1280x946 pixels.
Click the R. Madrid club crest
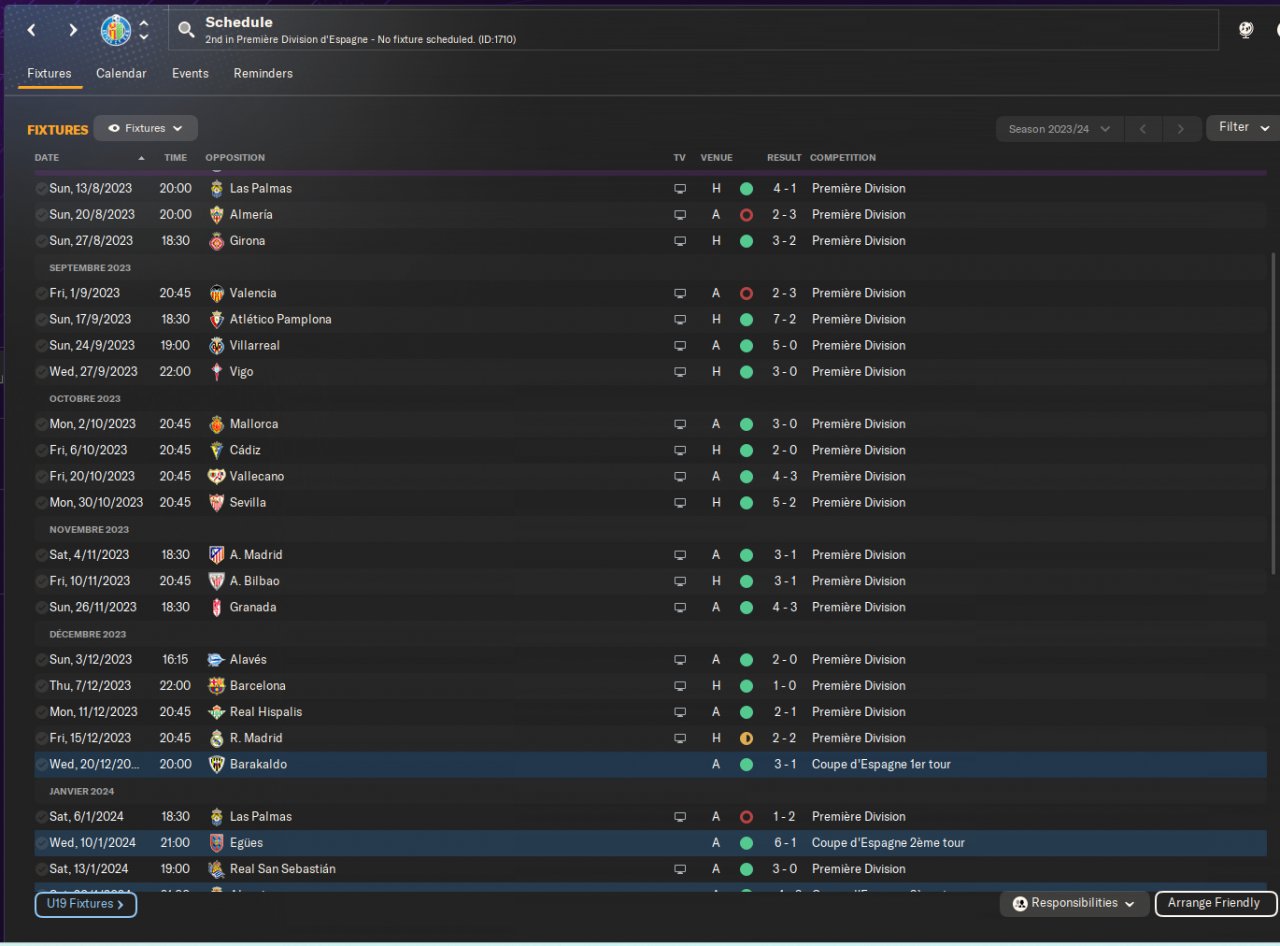(216, 738)
